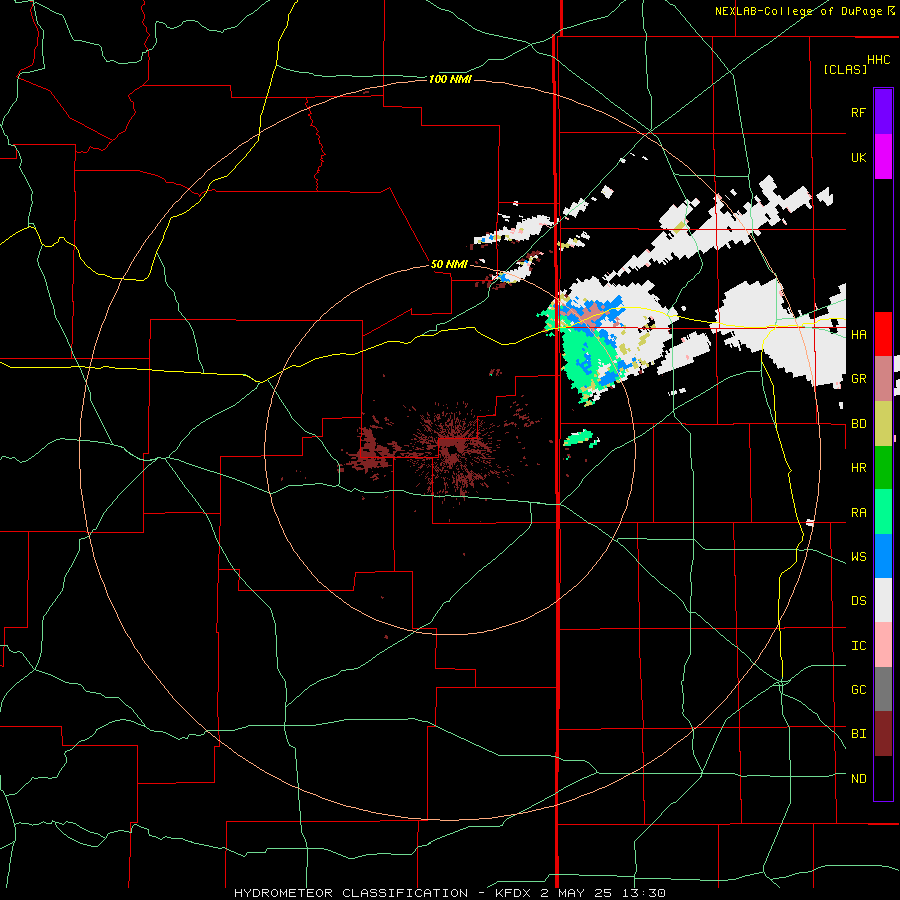Click the GR legend label
The image size is (900, 900).
tap(858, 379)
